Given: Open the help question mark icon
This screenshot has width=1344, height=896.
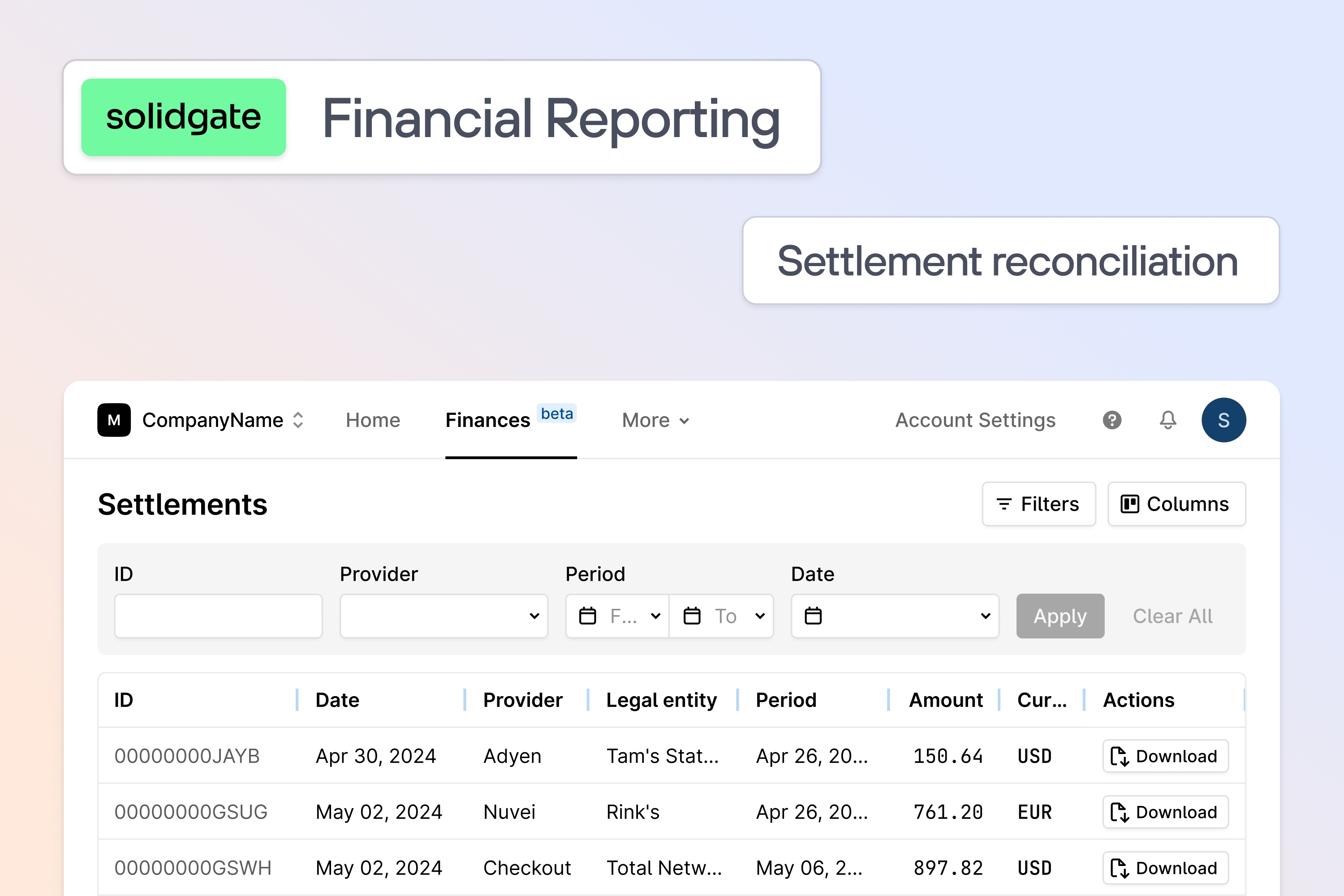Looking at the screenshot, I should (x=1112, y=420).
